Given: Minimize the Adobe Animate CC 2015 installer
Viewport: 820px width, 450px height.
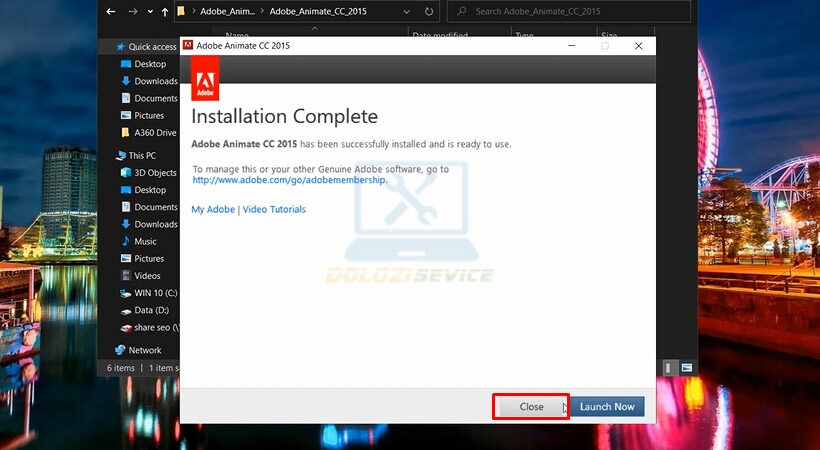Looking at the screenshot, I should 572,46.
